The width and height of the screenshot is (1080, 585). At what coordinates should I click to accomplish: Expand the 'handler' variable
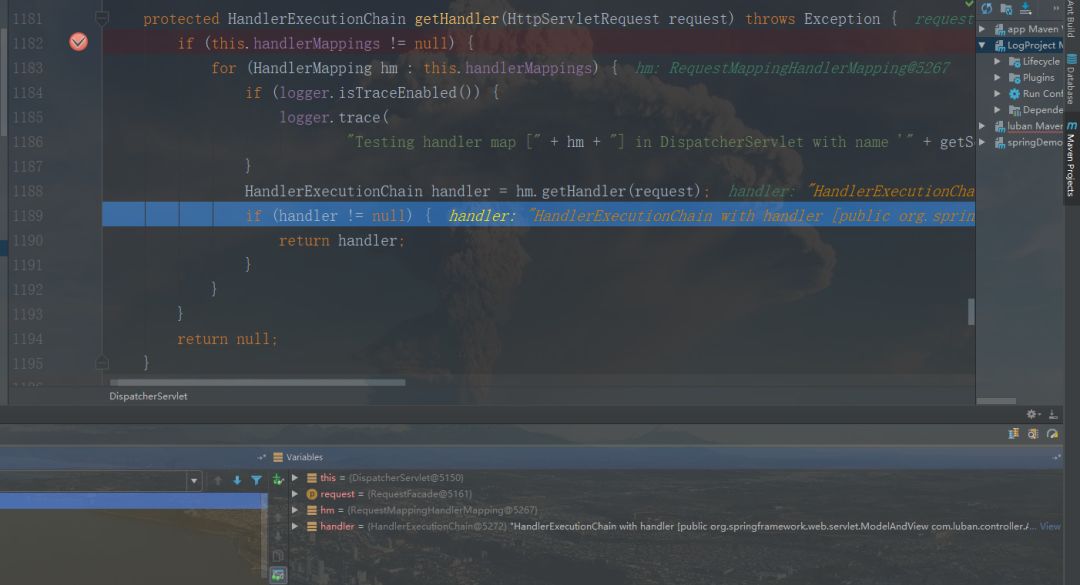[295, 526]
